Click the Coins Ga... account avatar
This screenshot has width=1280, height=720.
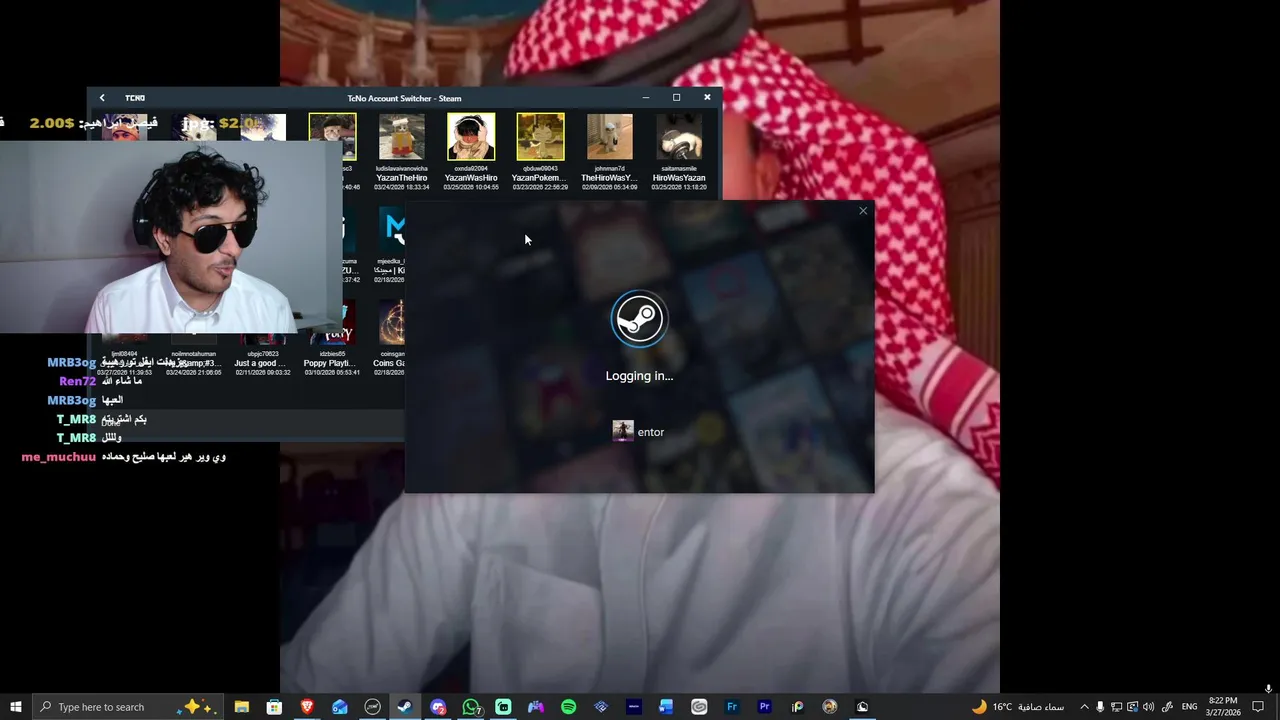392,322
